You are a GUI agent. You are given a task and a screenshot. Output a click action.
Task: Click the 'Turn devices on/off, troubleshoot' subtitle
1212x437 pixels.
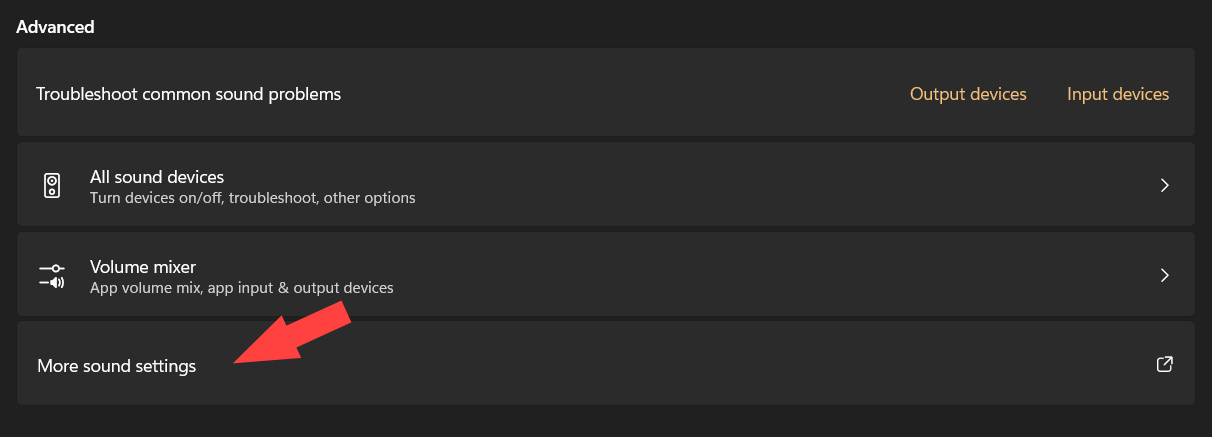click(252, 198)
